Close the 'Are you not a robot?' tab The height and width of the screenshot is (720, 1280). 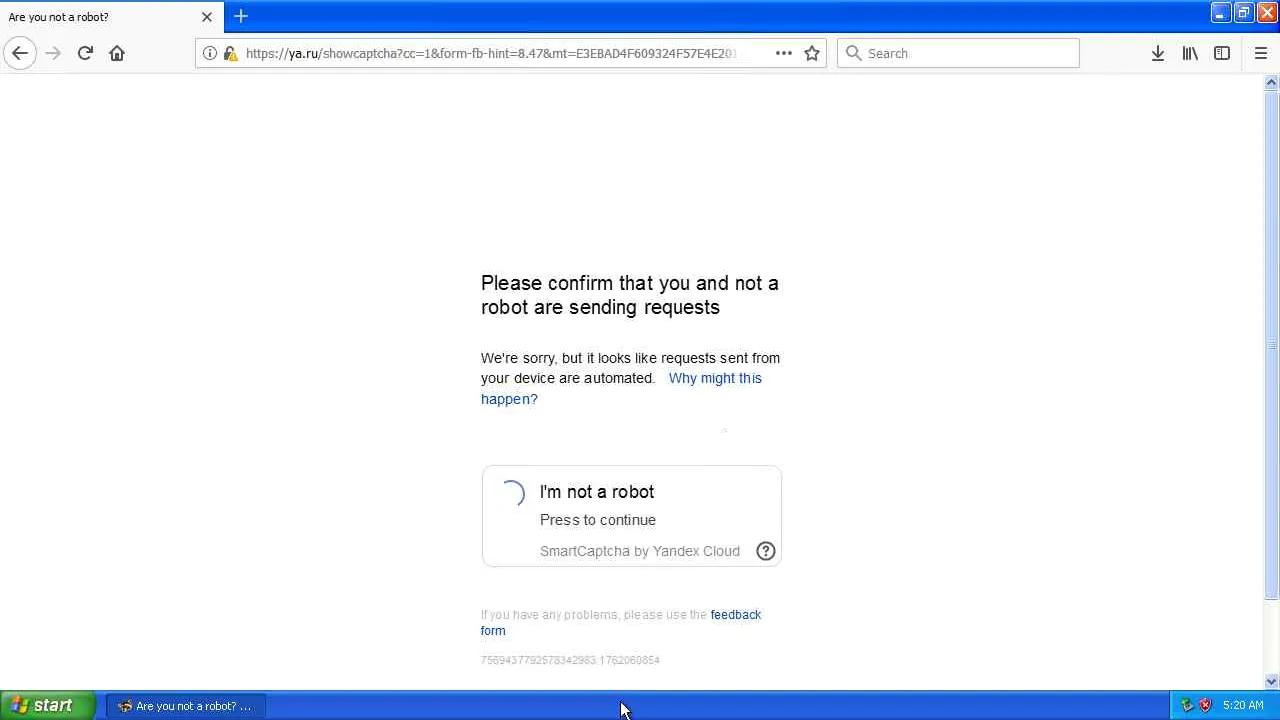coord(207,17)
